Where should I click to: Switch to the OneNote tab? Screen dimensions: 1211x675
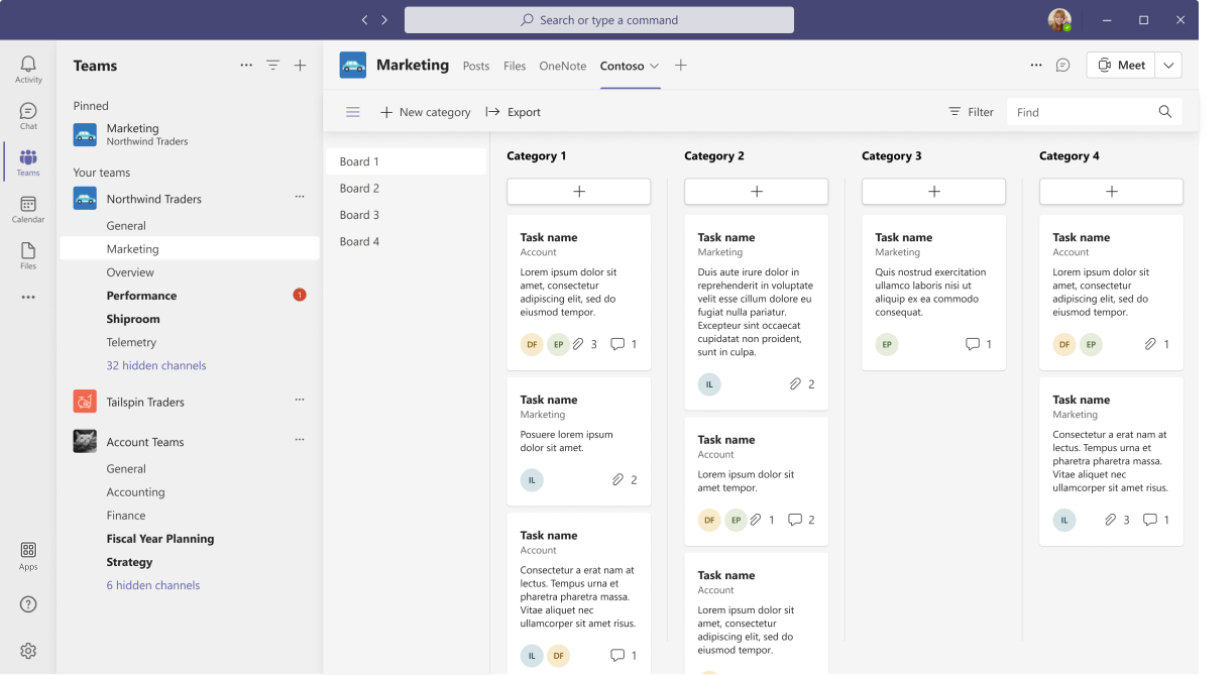tap(563, 66)
